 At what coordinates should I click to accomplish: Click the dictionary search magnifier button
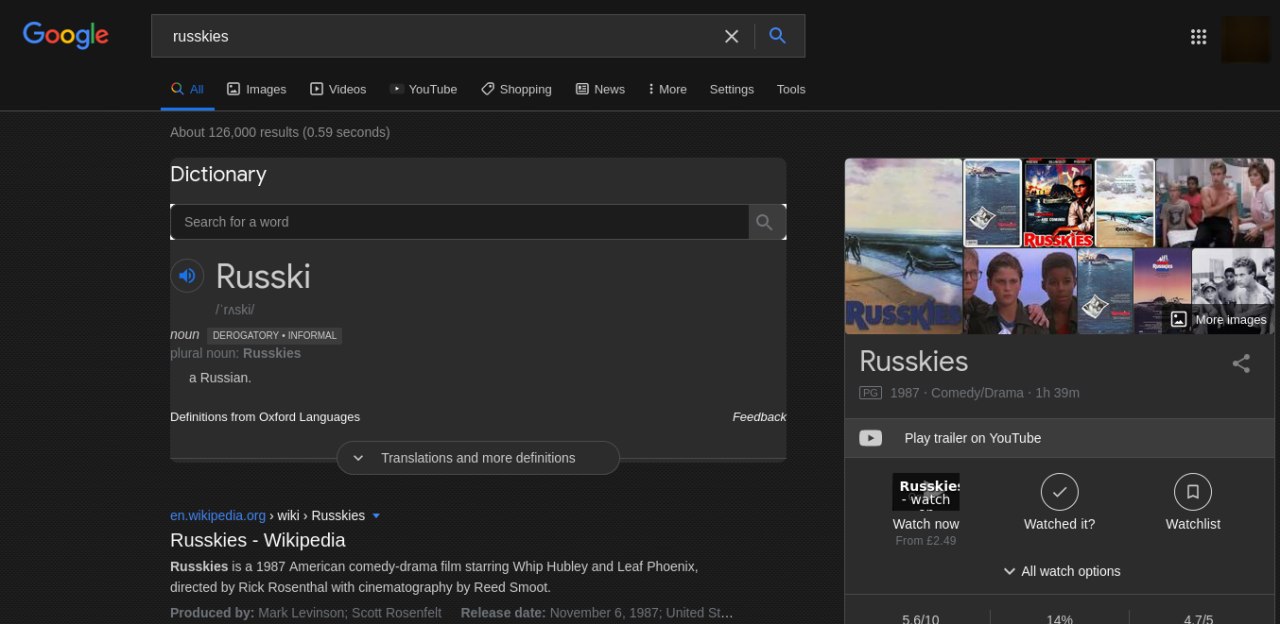pos(765,222)
